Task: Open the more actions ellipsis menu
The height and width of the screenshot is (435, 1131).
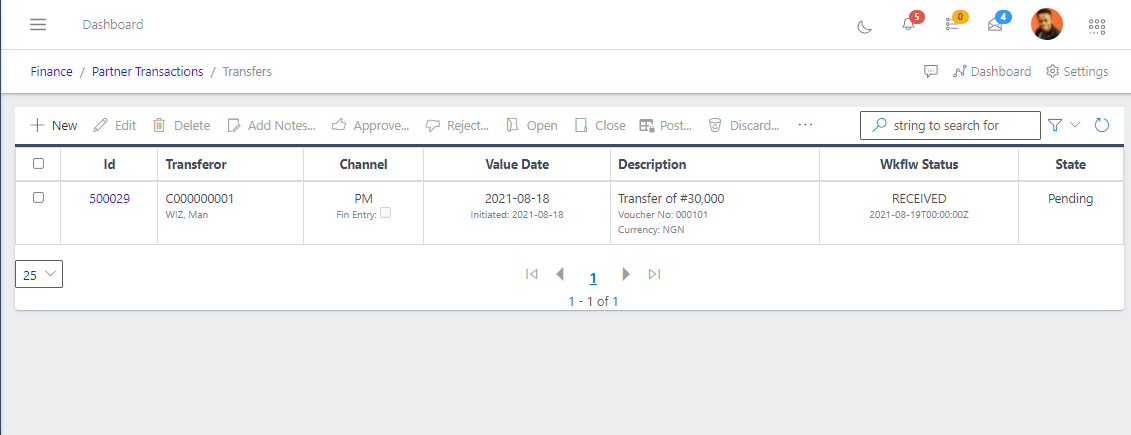Action: coord(806,125)
